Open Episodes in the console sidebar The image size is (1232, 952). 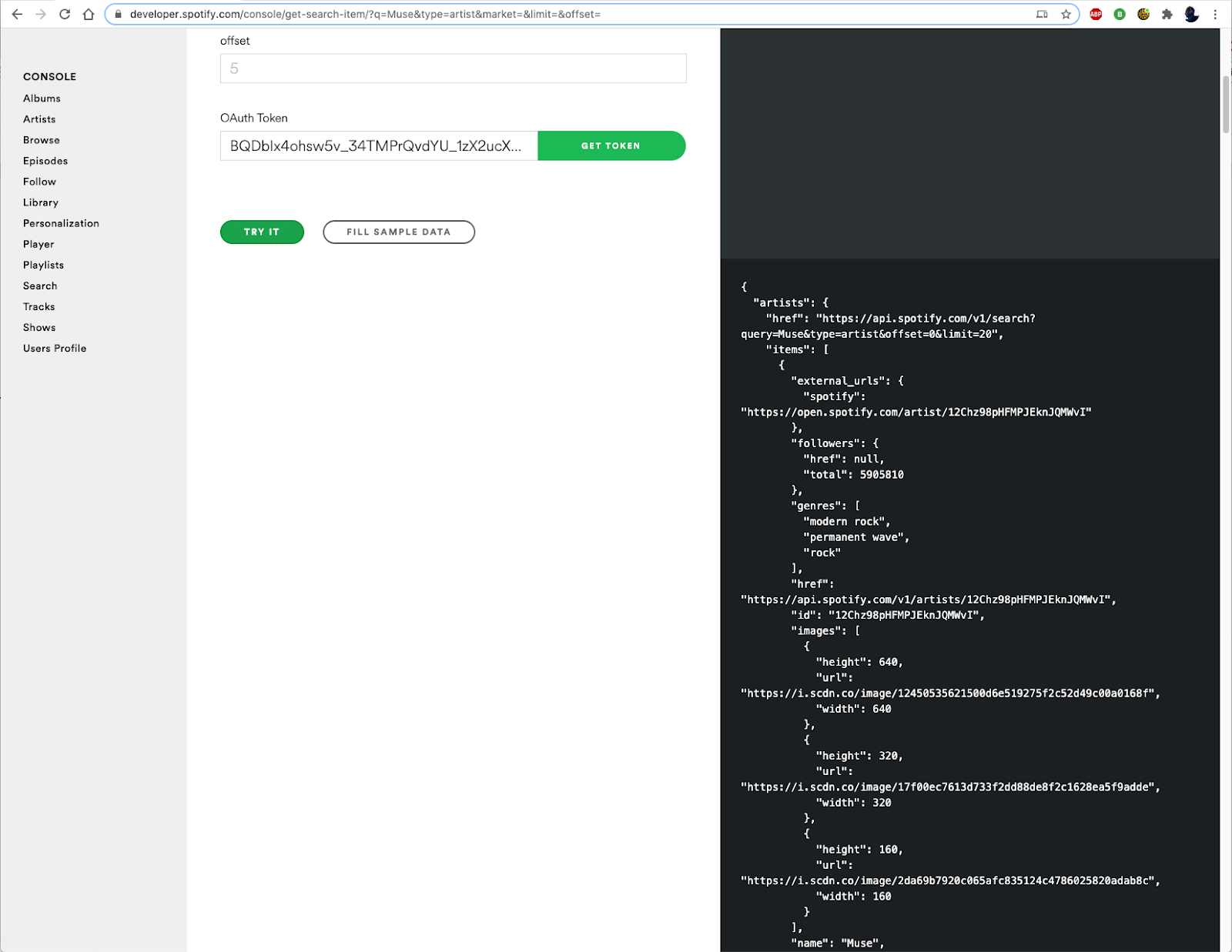click(x=45, y=161)
